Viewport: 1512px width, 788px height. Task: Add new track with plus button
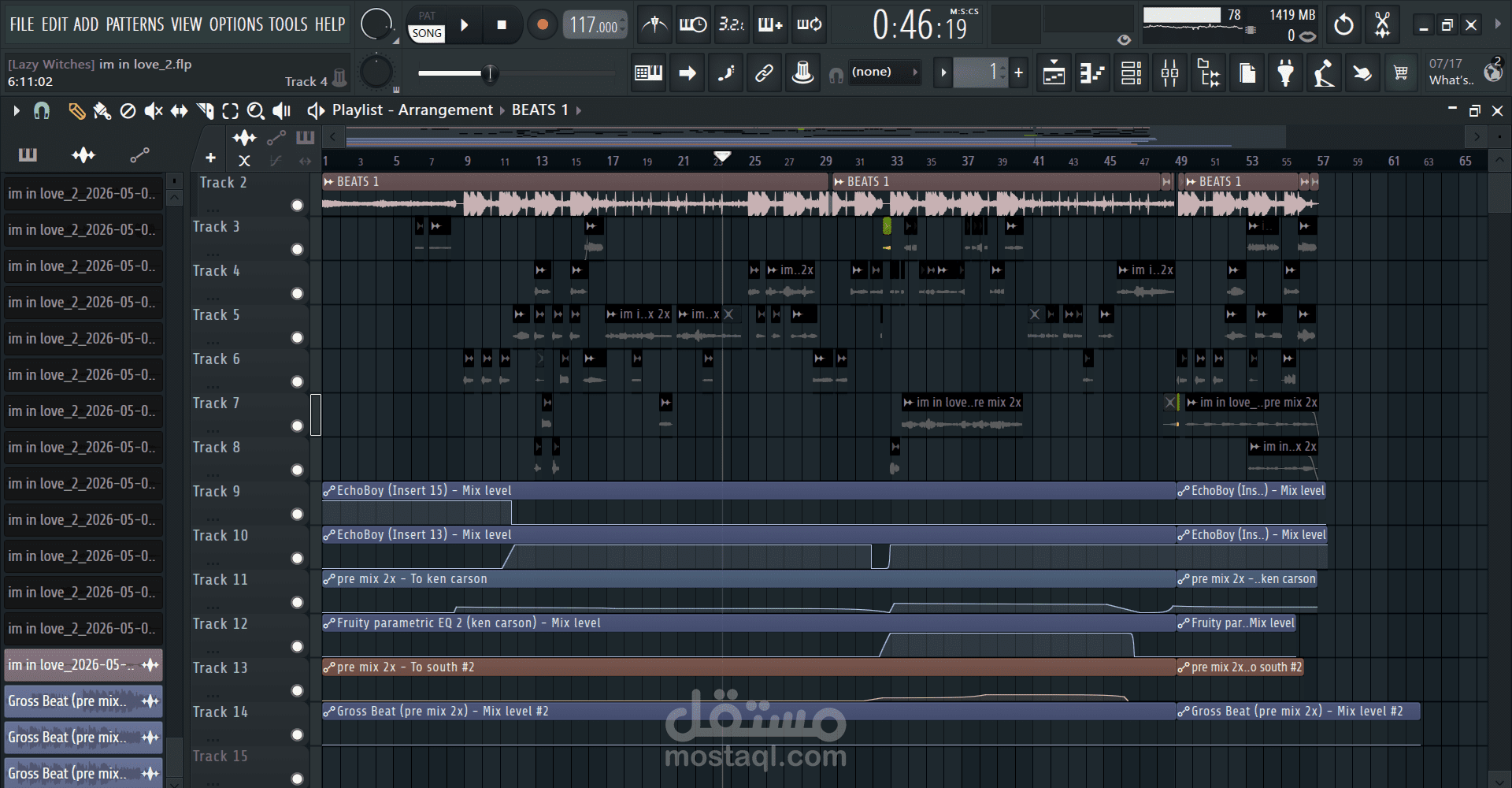click(x=210, y=158)
